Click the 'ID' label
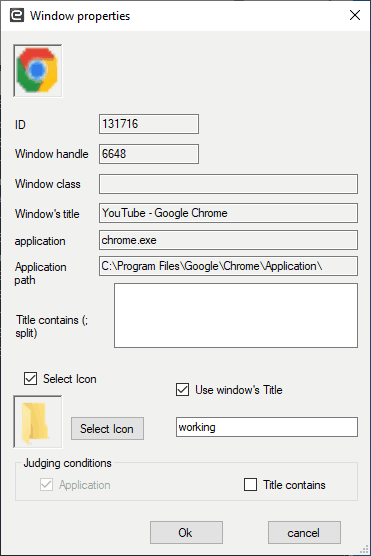371x556 pixels. pos(20,125)
